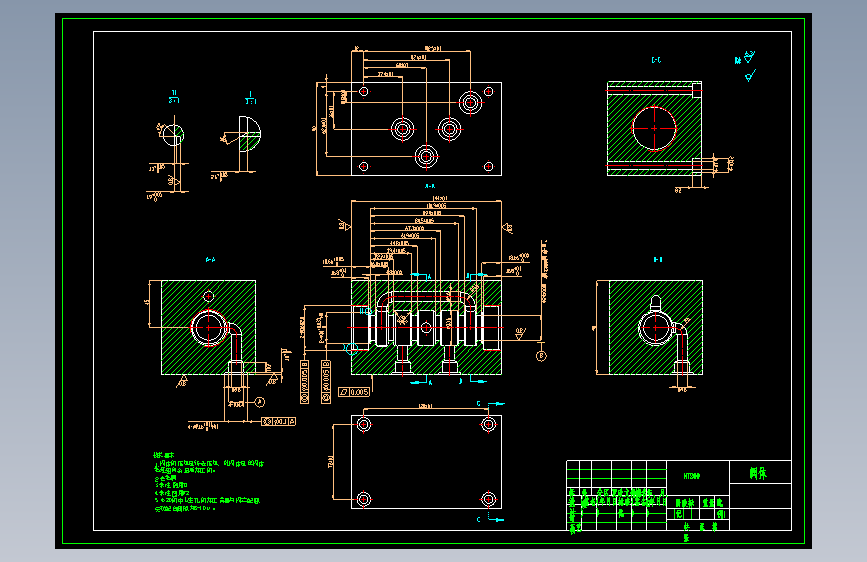867x562 pixels.
Task: Click the bottom-left small hole in top view
Action: click(364, 166)
